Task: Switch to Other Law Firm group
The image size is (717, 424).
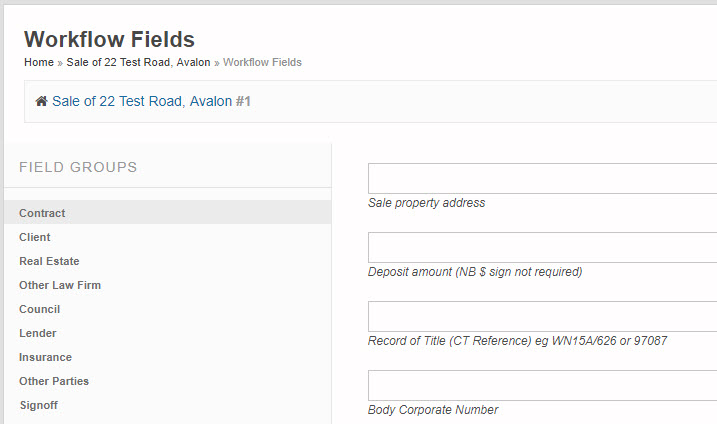Action: click(60, 285)
